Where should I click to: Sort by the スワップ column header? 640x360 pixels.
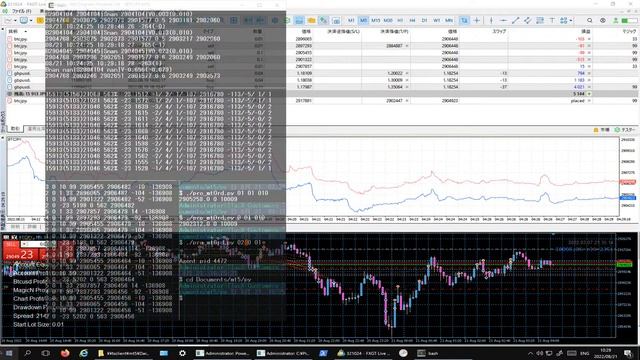pos(499,31)
